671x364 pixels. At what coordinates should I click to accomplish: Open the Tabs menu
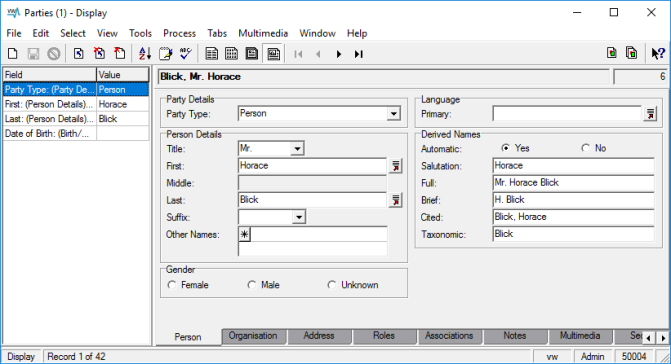[217, 33]
